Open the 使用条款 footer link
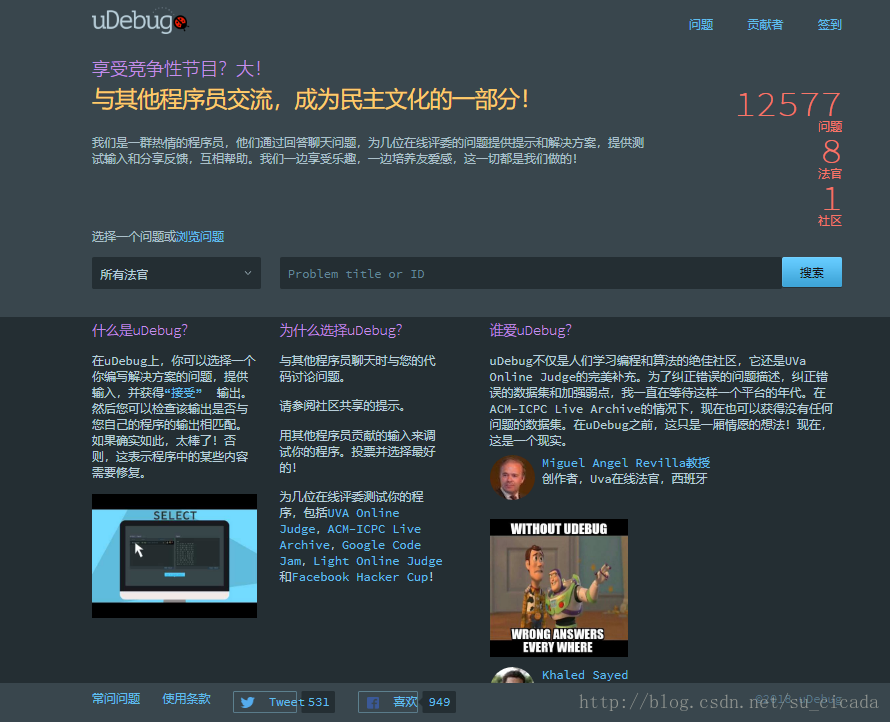The image size is (890, 722). [187, 699]
